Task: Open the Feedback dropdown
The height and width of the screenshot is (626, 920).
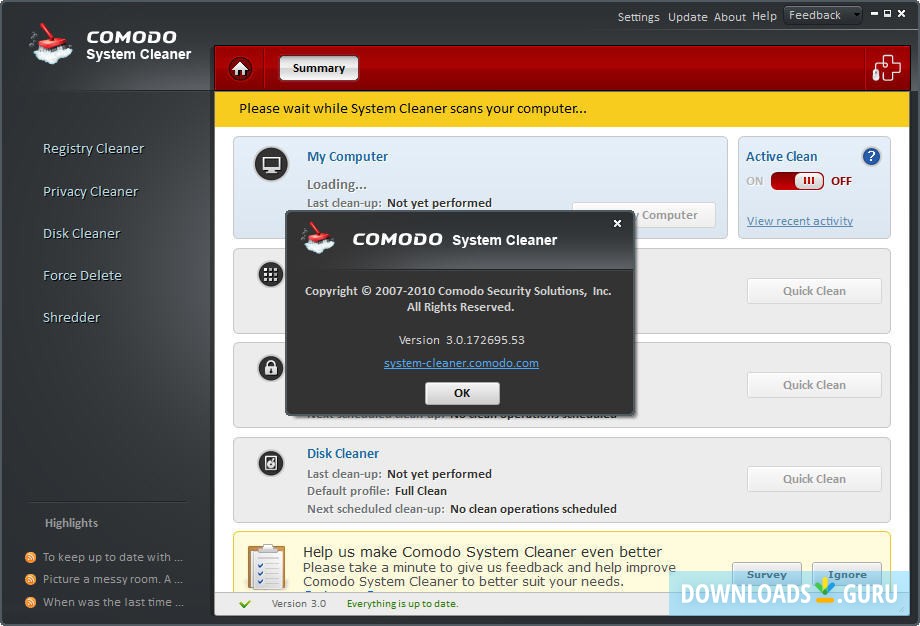Action: (823, 15)
